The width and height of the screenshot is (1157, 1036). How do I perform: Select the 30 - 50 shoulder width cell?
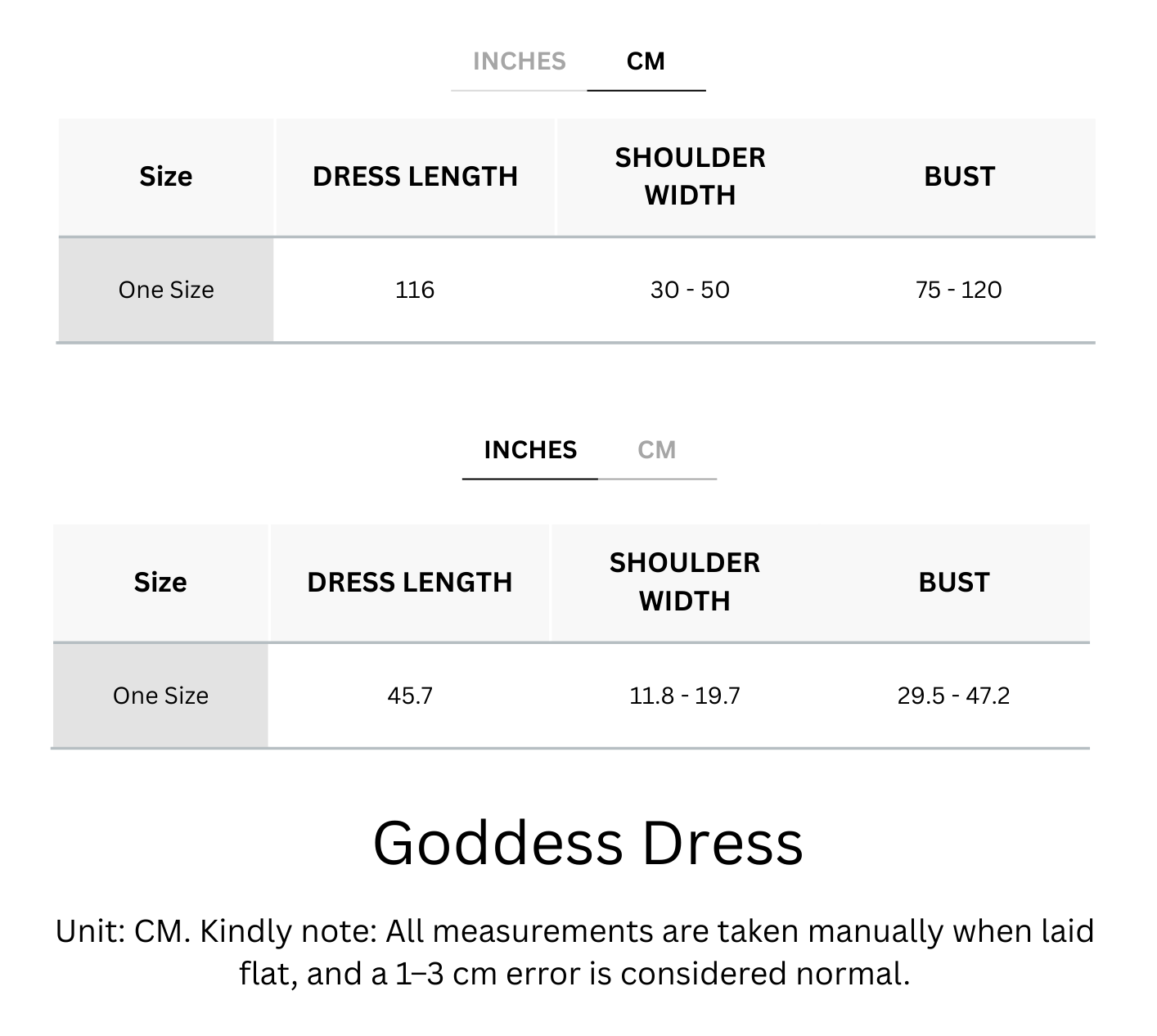pos(690,290)
